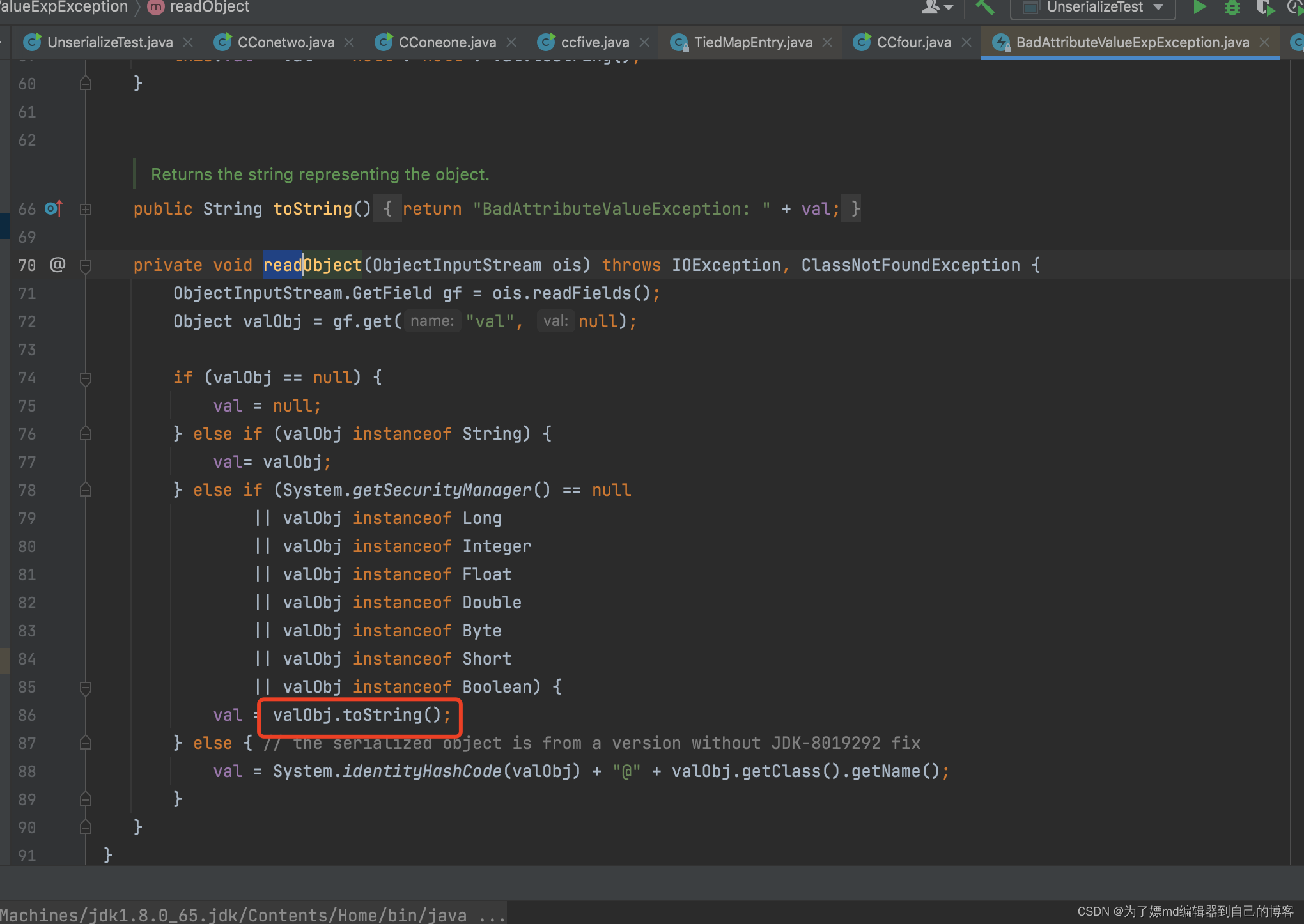The image size is (1304, 924).
Task: Click the class icon on the ccfive.java tab
Action: coord(546,42)
